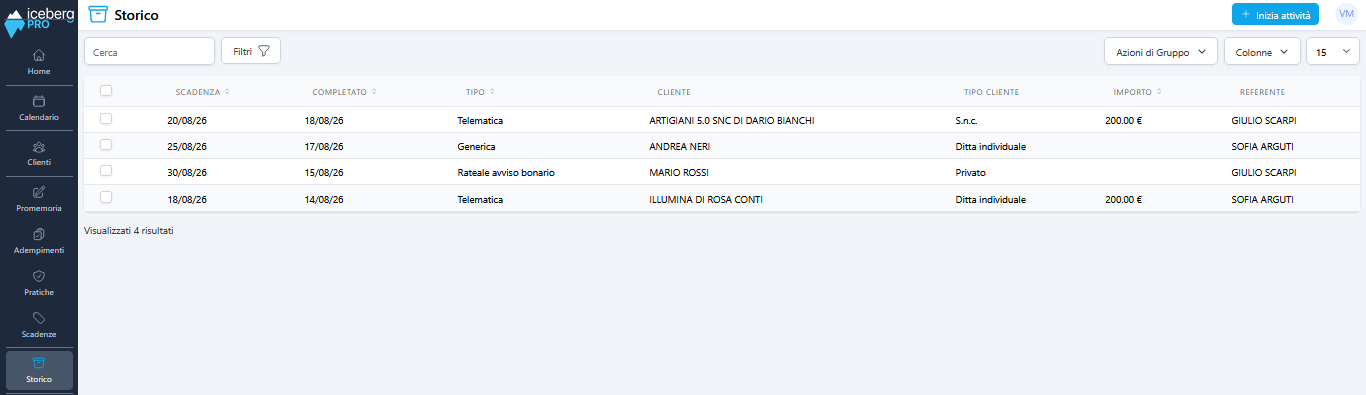
Task: Click the Storico archive icon in header
Action: [98, 14]
